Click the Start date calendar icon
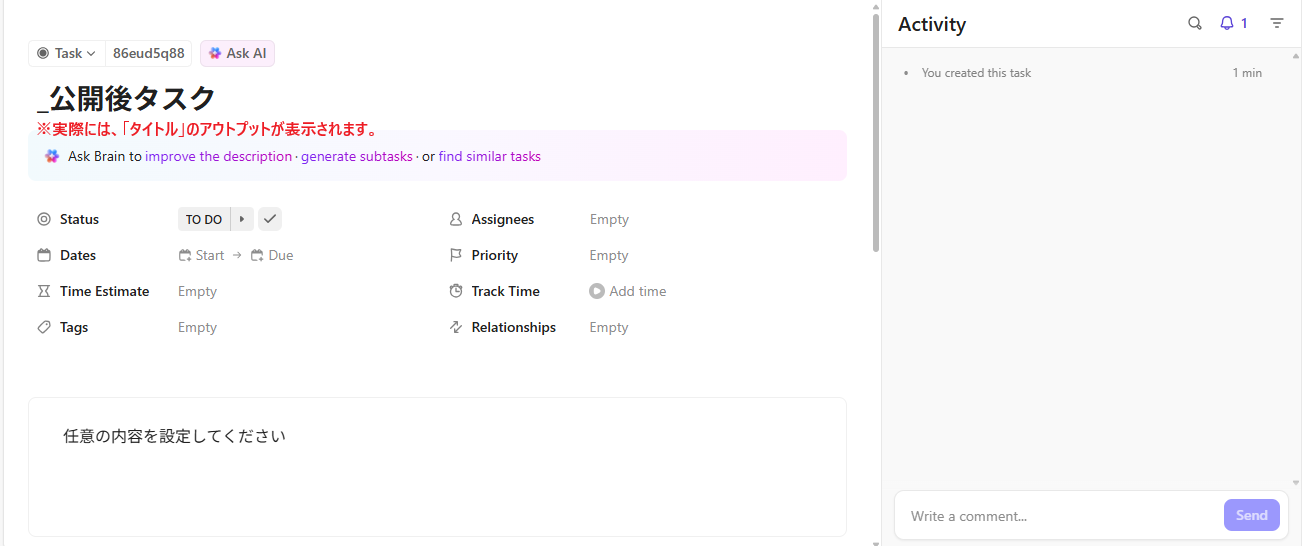This screenshot has width=1312, height=546. (185, 255)
